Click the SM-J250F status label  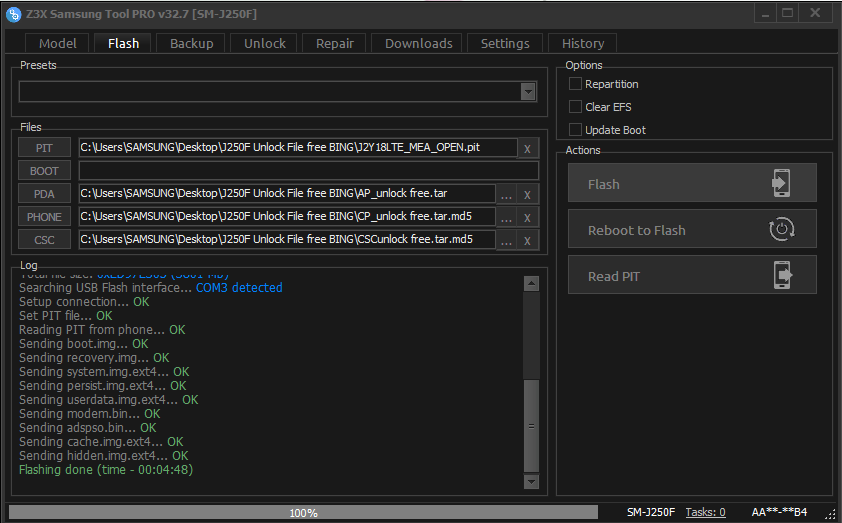tap(651, 512)
